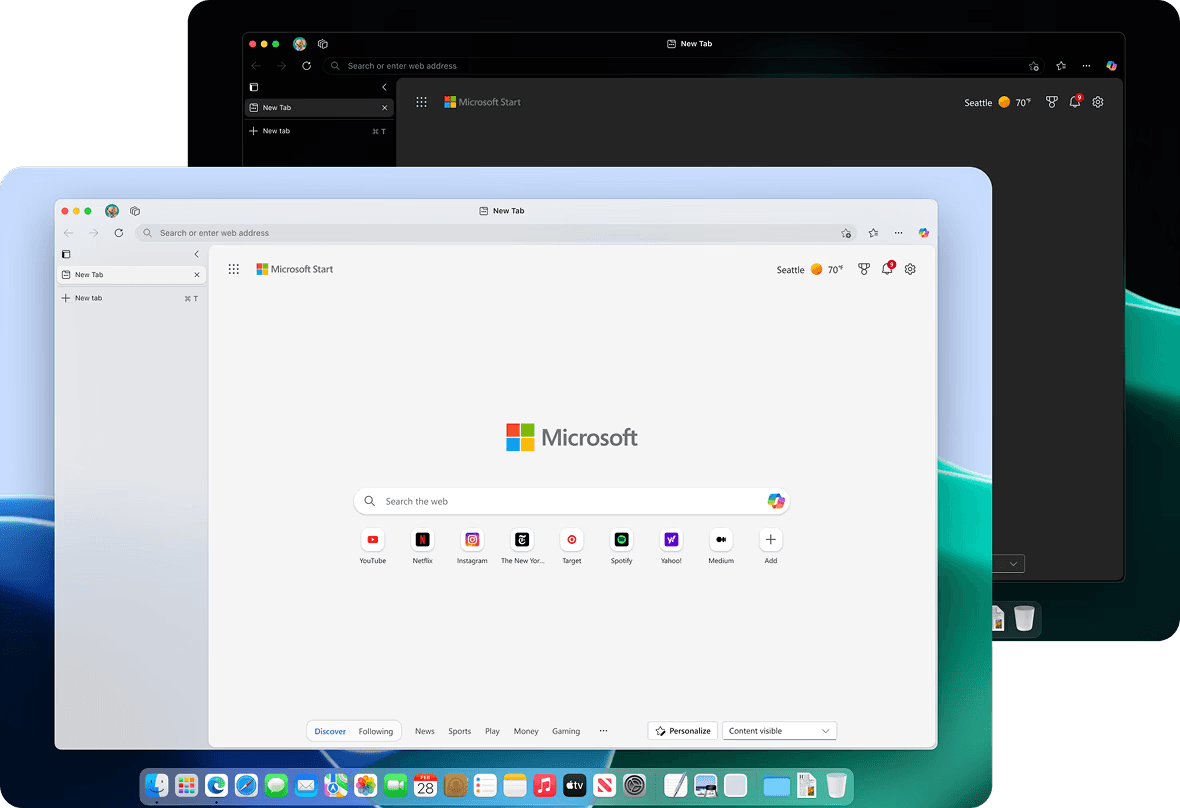Select the New Tab vertical tab in front window

pos(131,275)
